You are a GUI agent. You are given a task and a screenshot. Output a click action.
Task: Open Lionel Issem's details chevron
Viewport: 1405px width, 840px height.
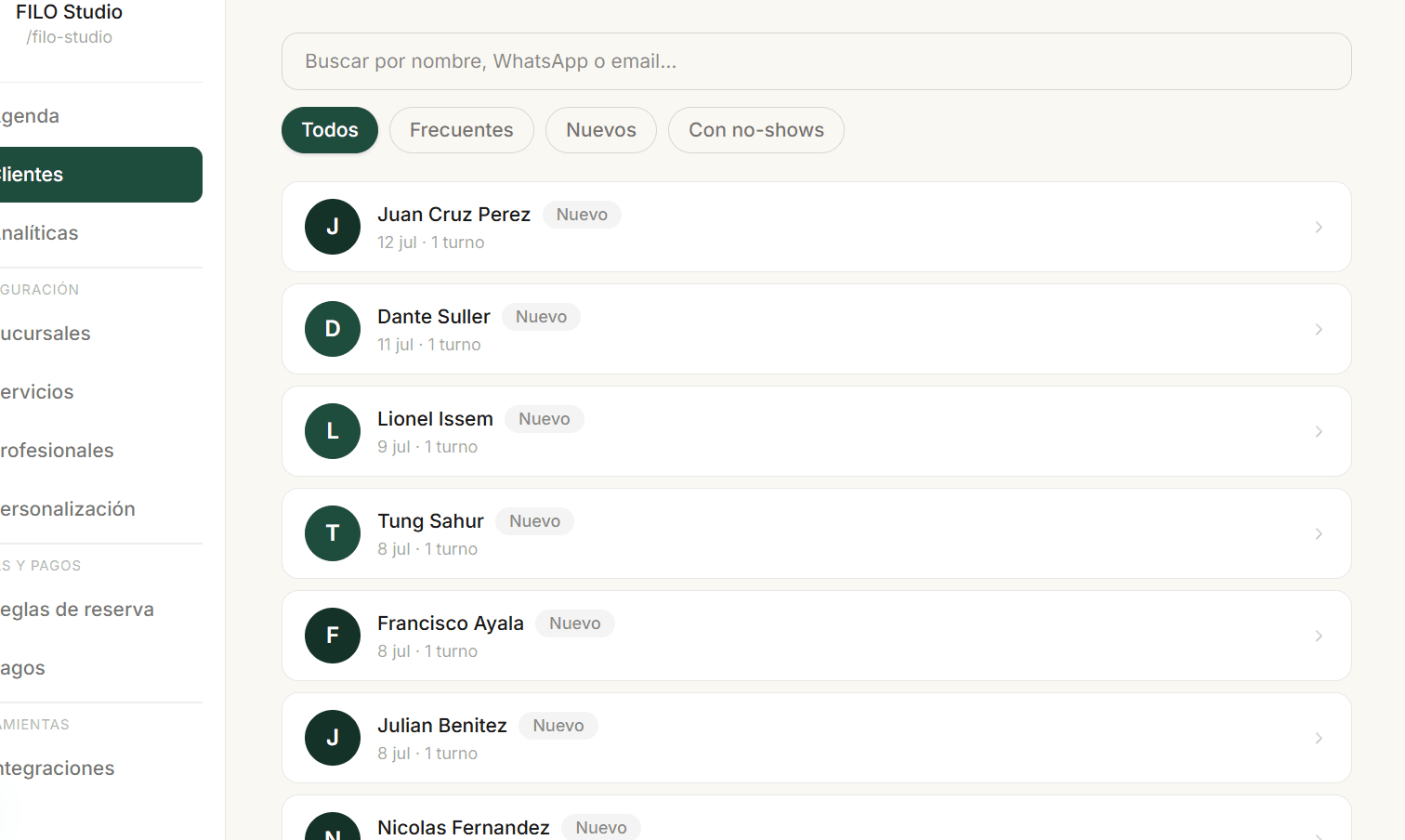[1319, 431]
